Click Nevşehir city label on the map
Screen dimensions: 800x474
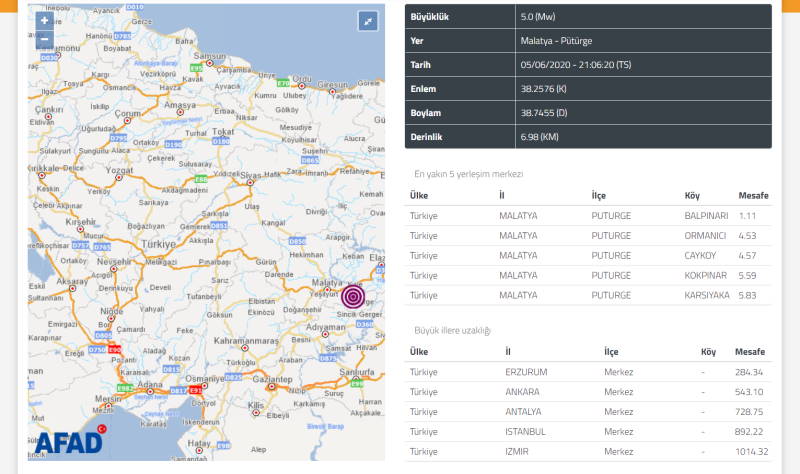[x=114, y=261]
